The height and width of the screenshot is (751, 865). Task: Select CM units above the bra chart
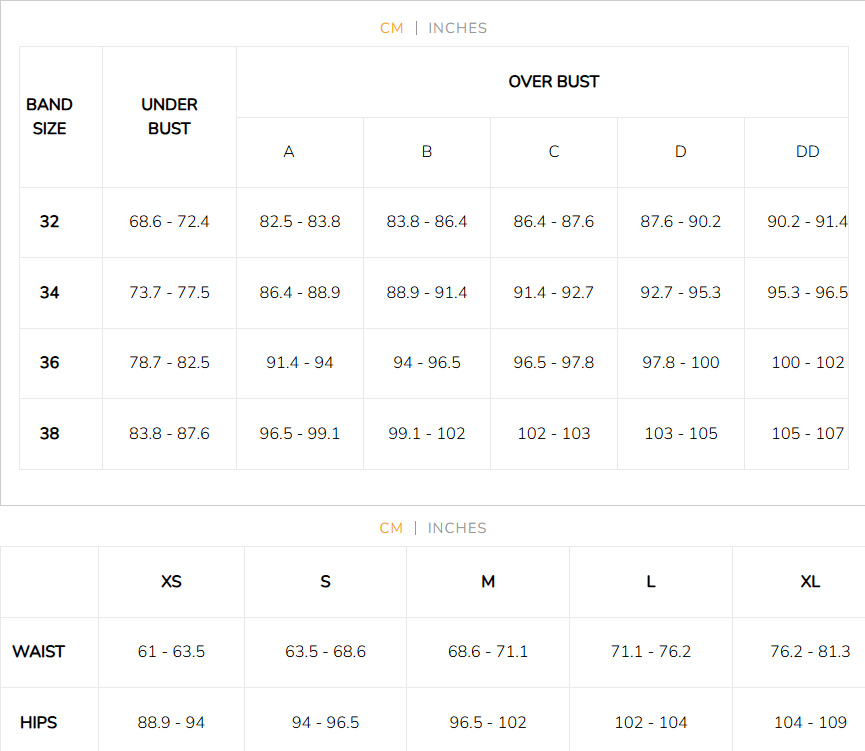pos(392,28)
